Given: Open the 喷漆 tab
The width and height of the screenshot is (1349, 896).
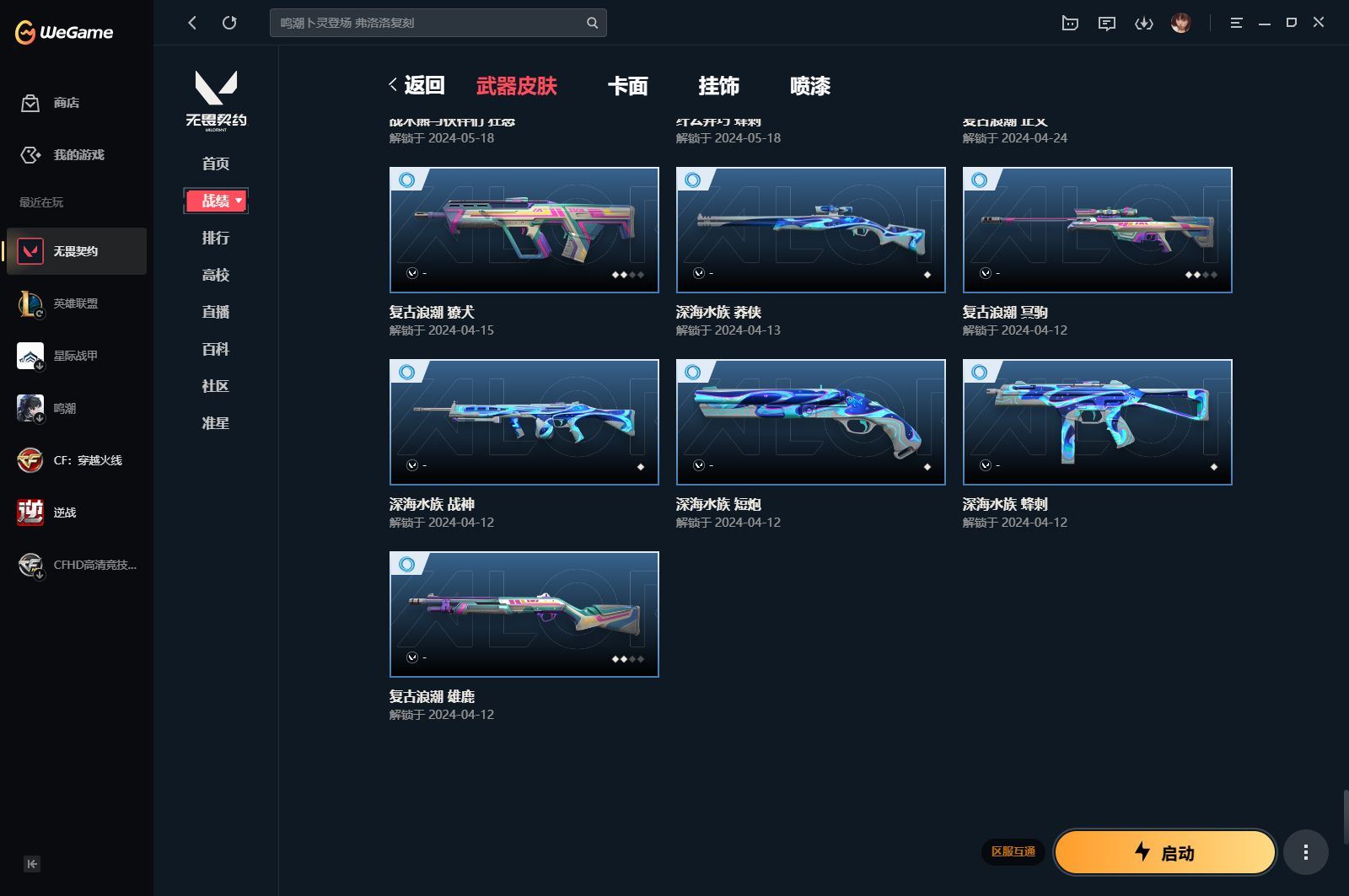Looking at the screenshot, I should pos(811,86).
